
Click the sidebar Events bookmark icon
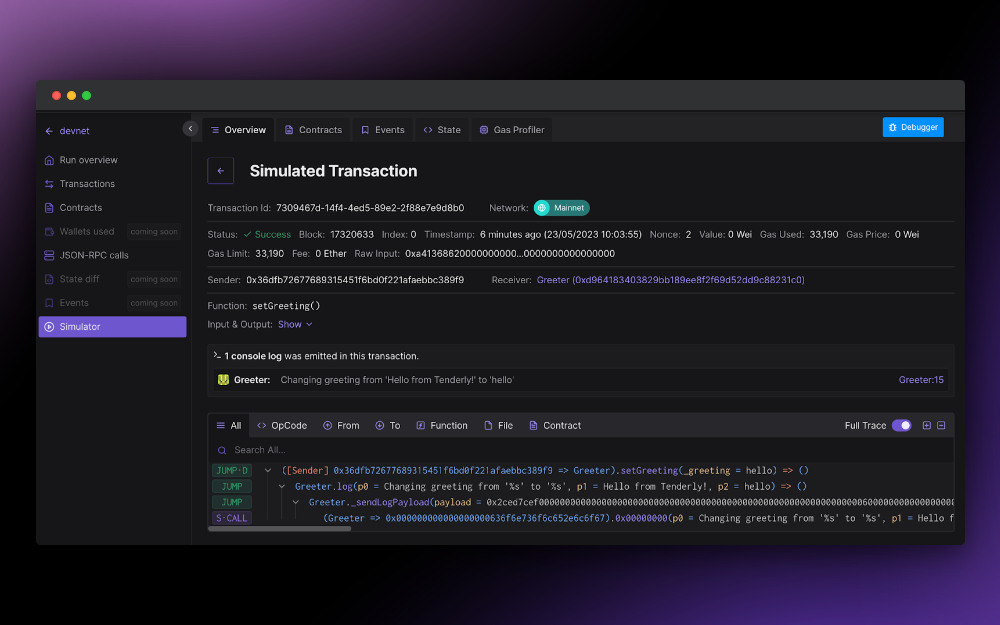click(x=49, y=303)
